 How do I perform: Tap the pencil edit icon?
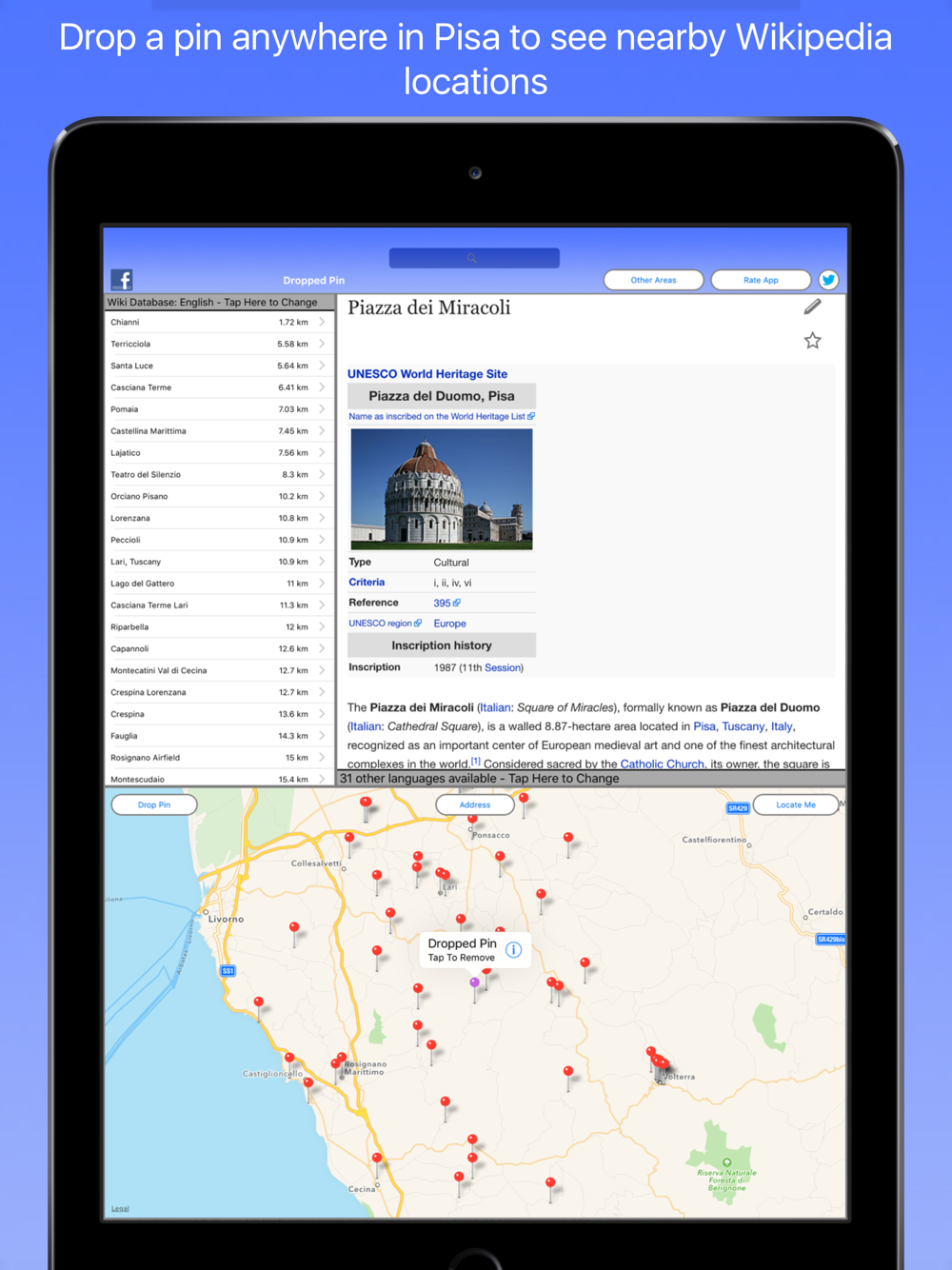(x=812, y=307)
